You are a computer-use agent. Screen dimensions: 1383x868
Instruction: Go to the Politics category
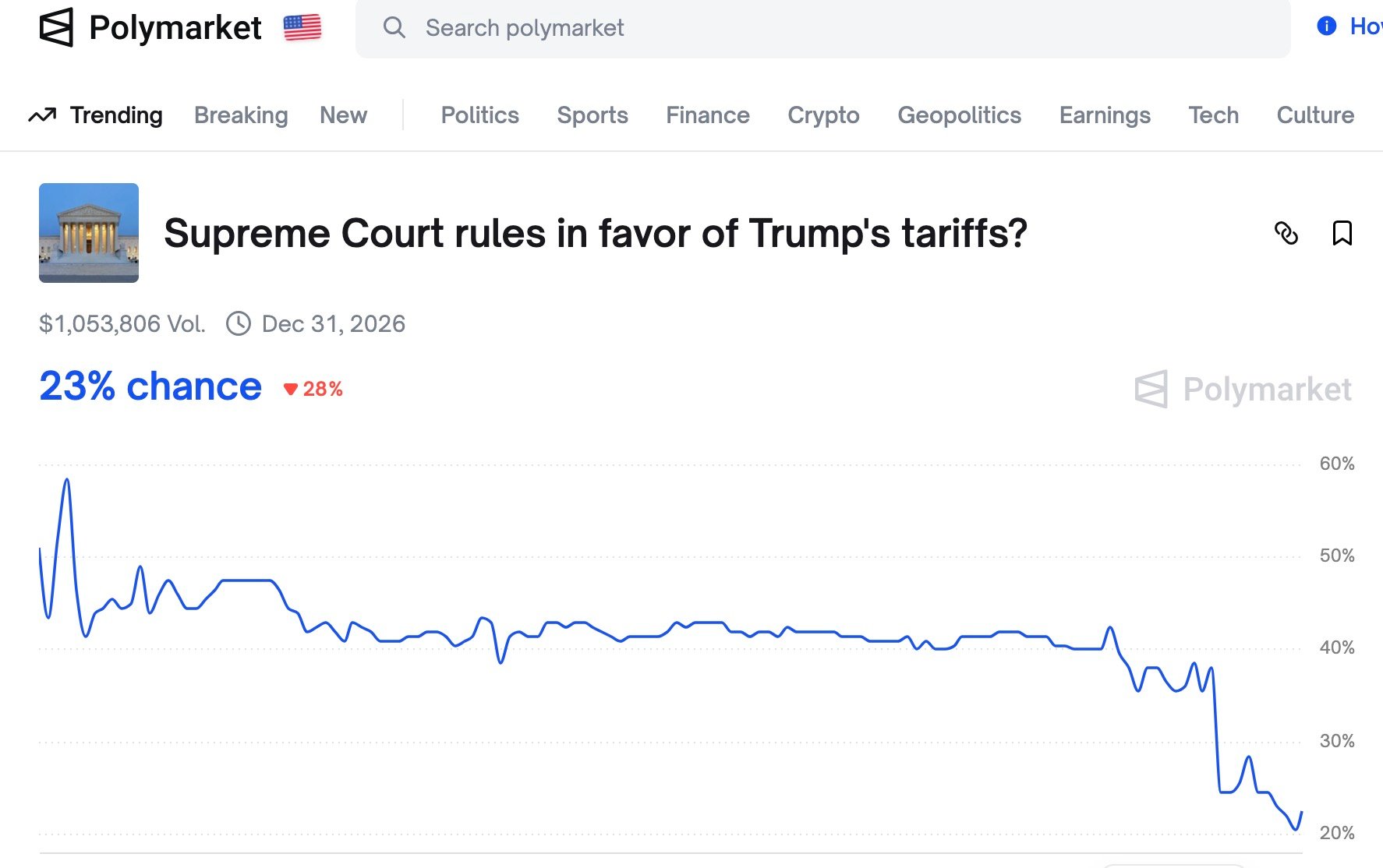(479, 115)
